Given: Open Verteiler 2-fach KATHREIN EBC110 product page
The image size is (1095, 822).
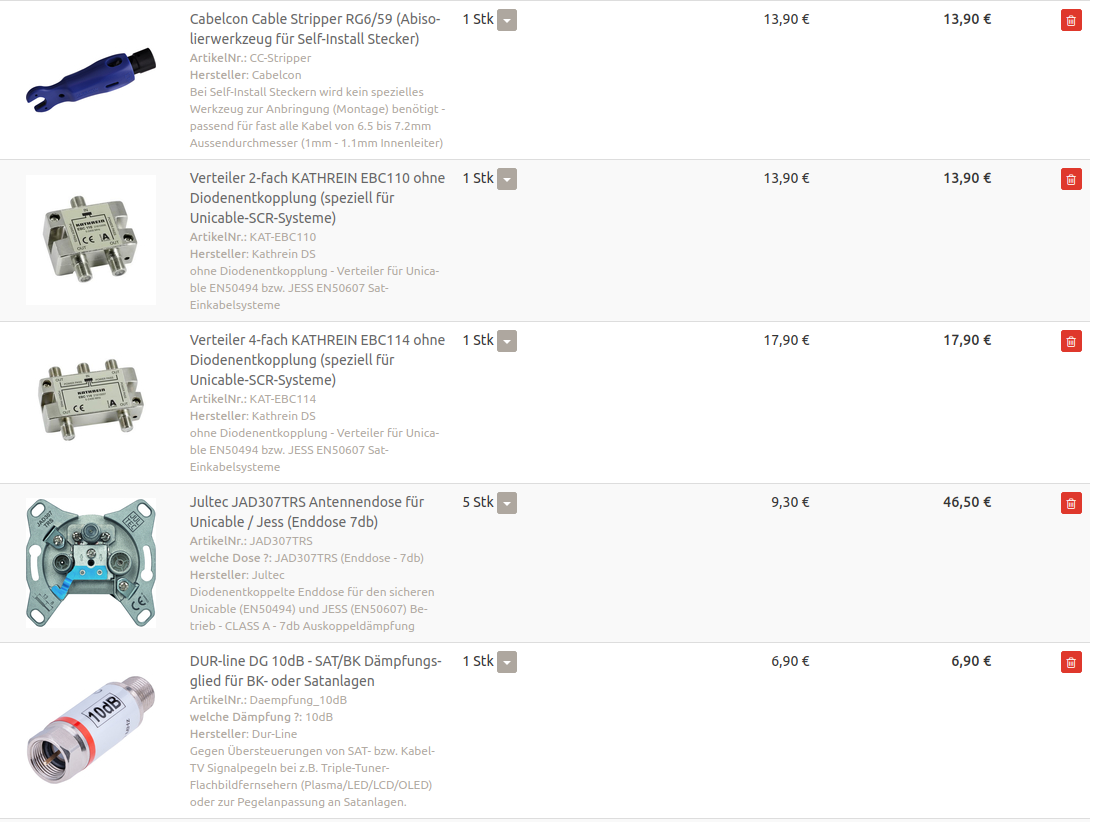Looking at the screenshot, I should pos(317,198).
